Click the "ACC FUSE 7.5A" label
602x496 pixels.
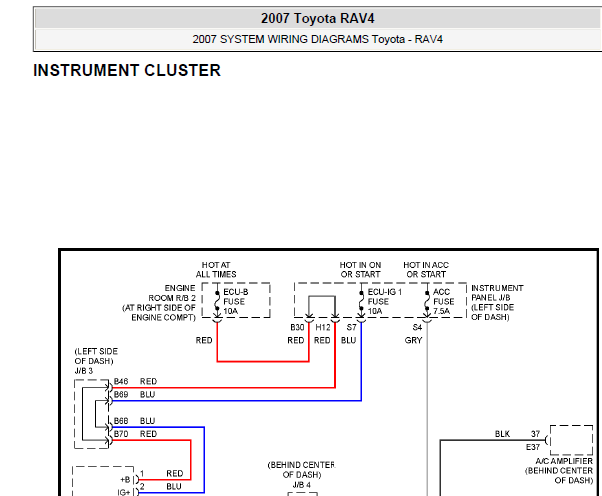click(x=443, y=301)
